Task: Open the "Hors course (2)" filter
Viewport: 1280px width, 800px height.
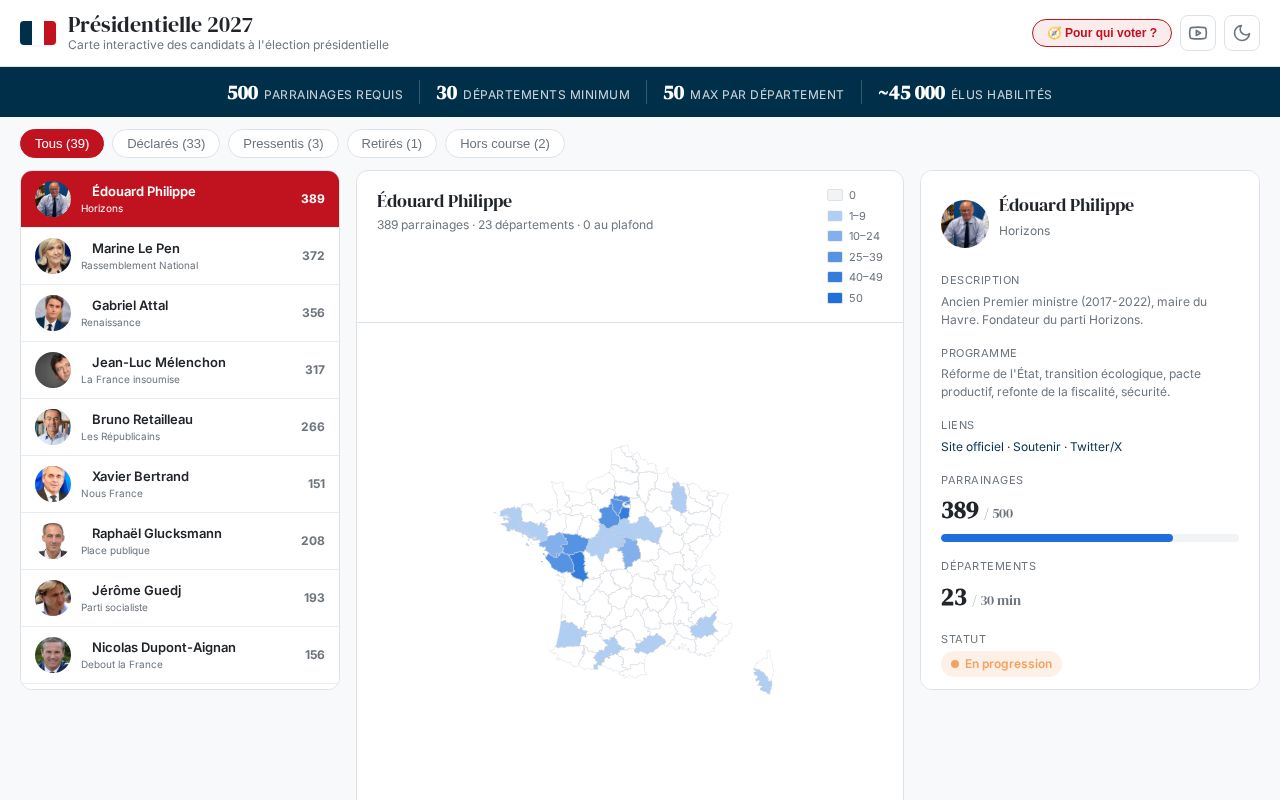Action: [x=505, y=144]
